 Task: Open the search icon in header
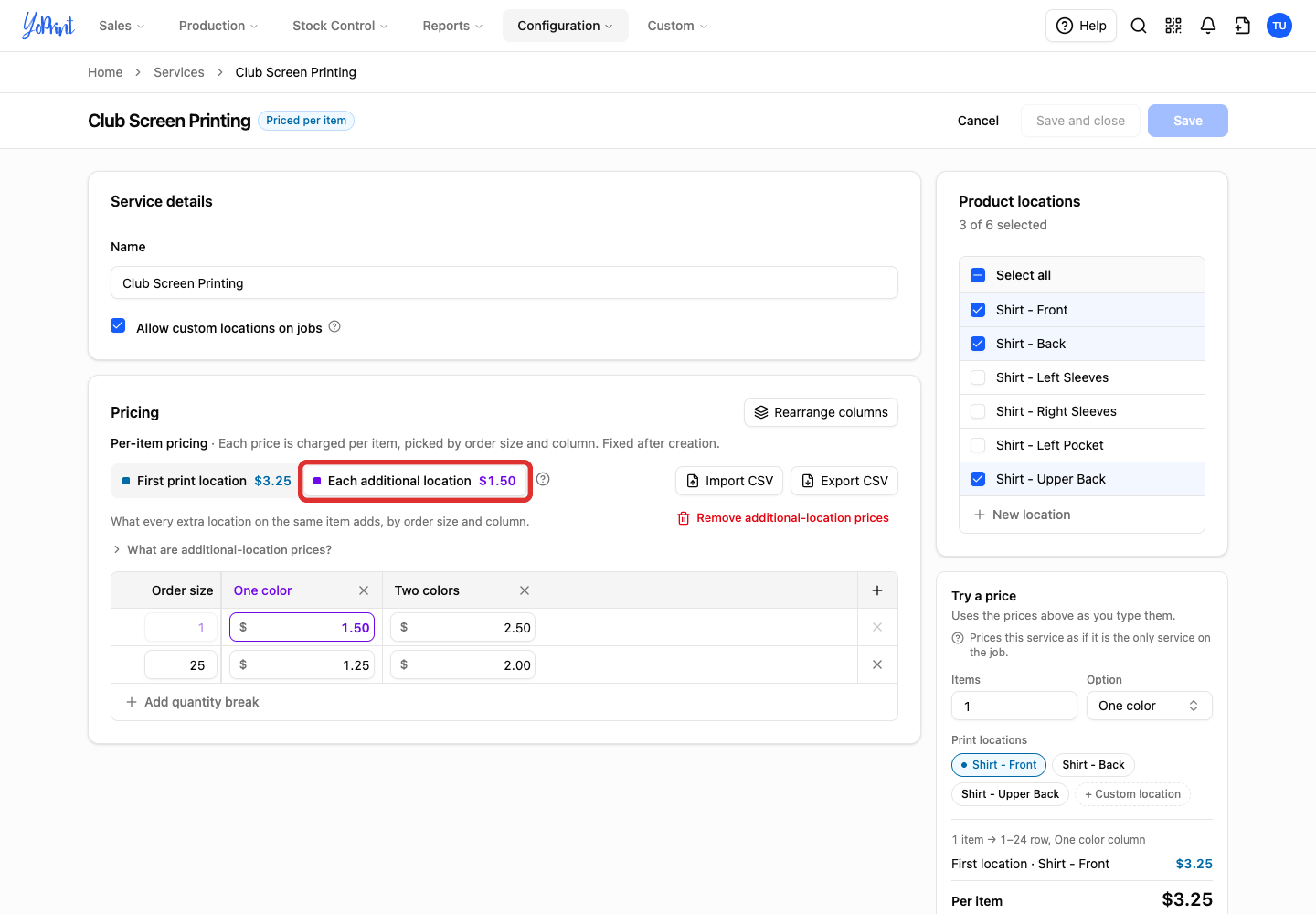pyautogui.click(x=1139, y=26)
